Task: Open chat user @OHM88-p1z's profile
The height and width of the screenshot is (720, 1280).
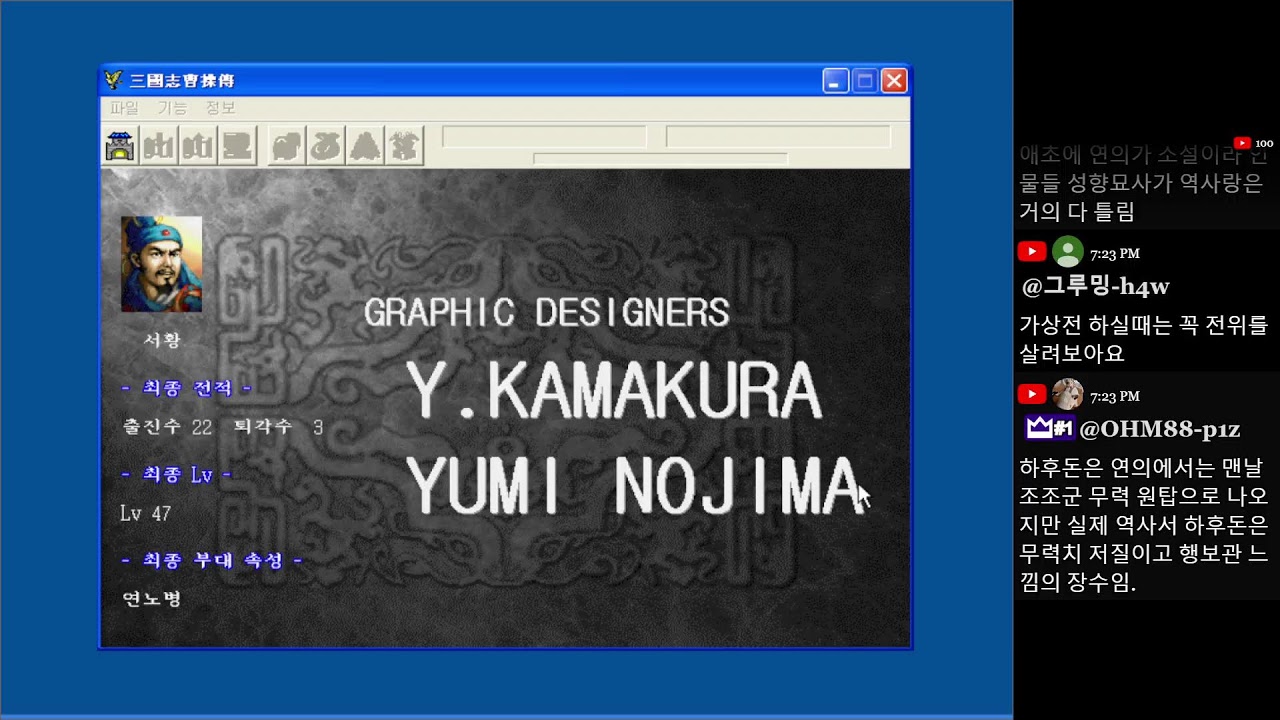Action: [1160, 429]
